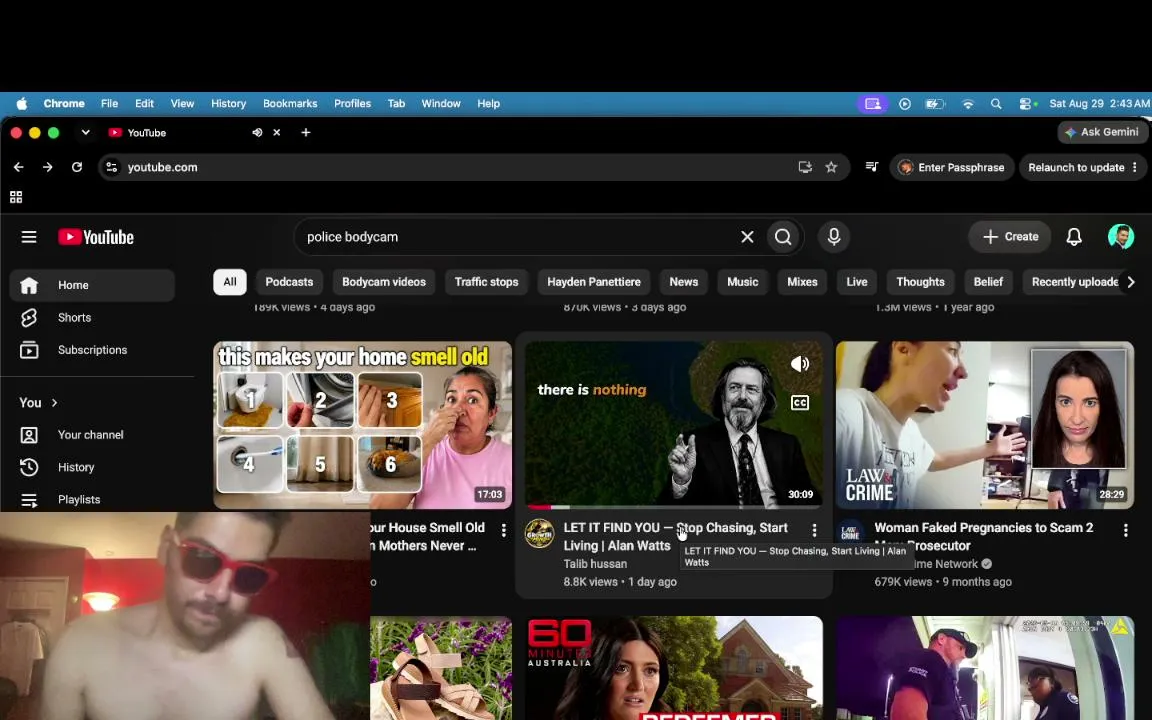The image size is (1152, 720).
Task: Click the Enter Passphrase profile button
Action: coord(951,168)
